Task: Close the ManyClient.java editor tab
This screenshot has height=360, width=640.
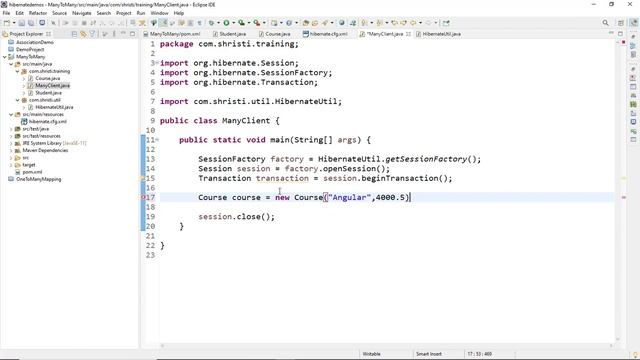Action: (409, 34)
